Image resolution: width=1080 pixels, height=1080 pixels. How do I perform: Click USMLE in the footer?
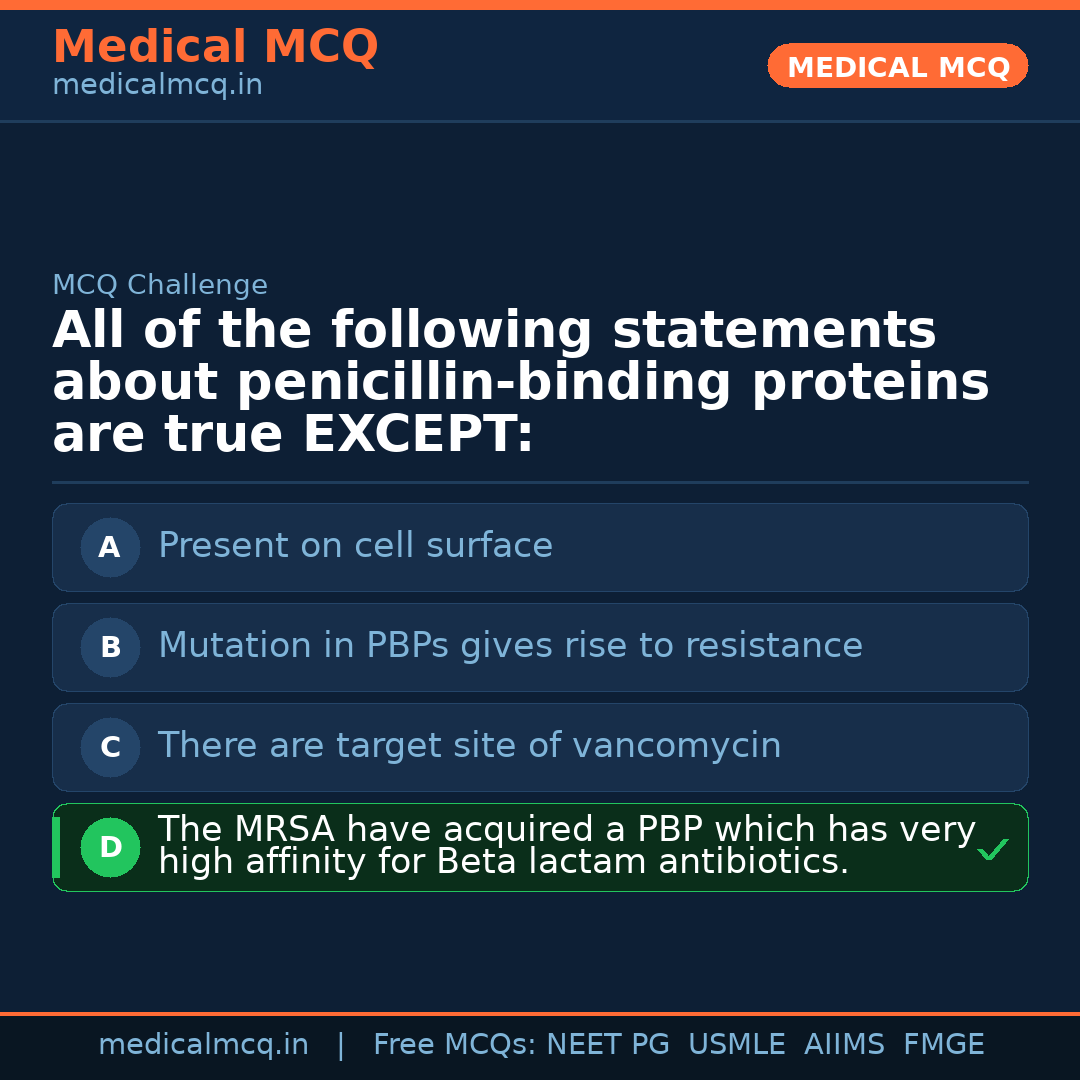point(736,1045)
